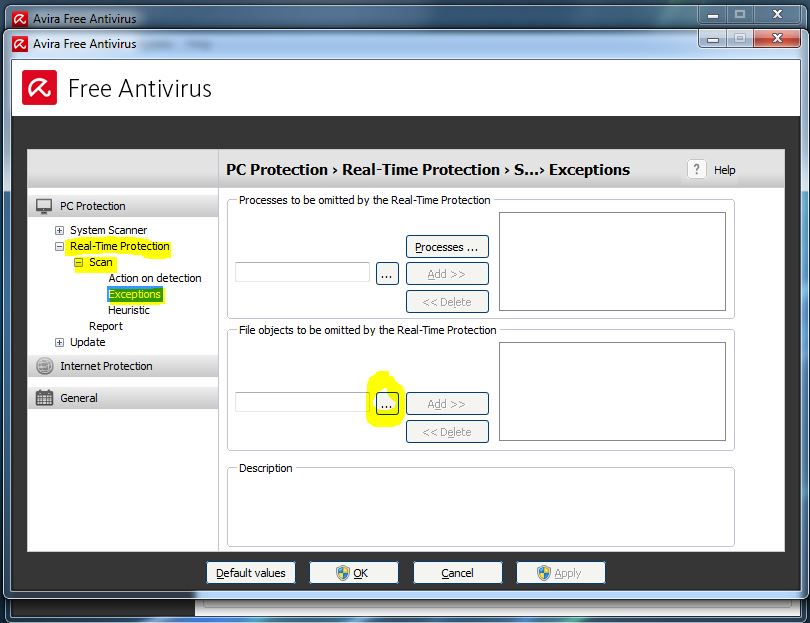Click the PC Protection monitor icon
Screen dimensions: 810x623
point(45,206)
